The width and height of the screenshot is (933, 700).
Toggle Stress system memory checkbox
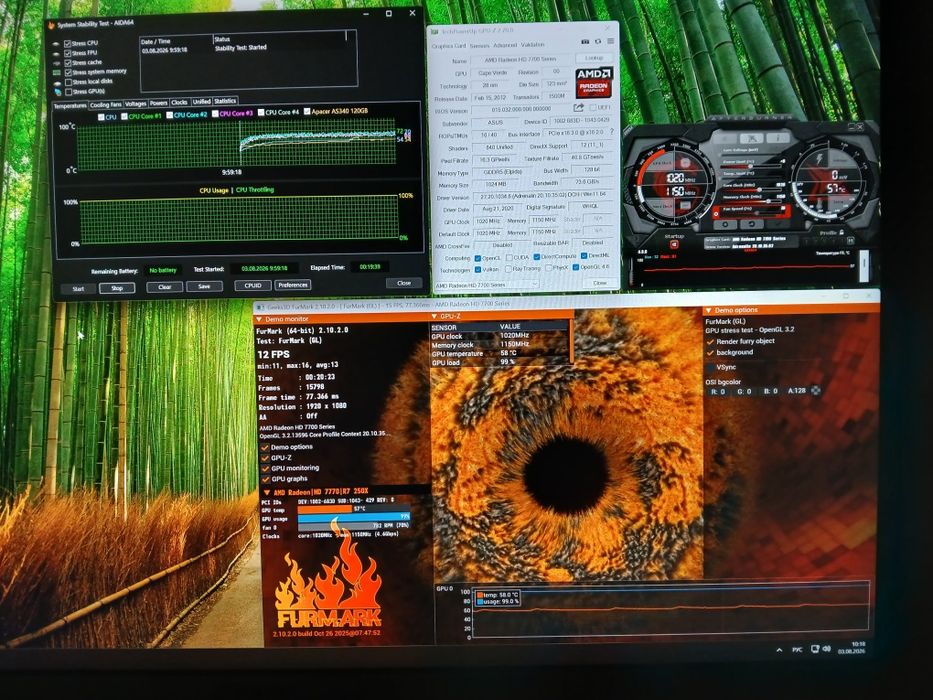click(x=68, y=72)
